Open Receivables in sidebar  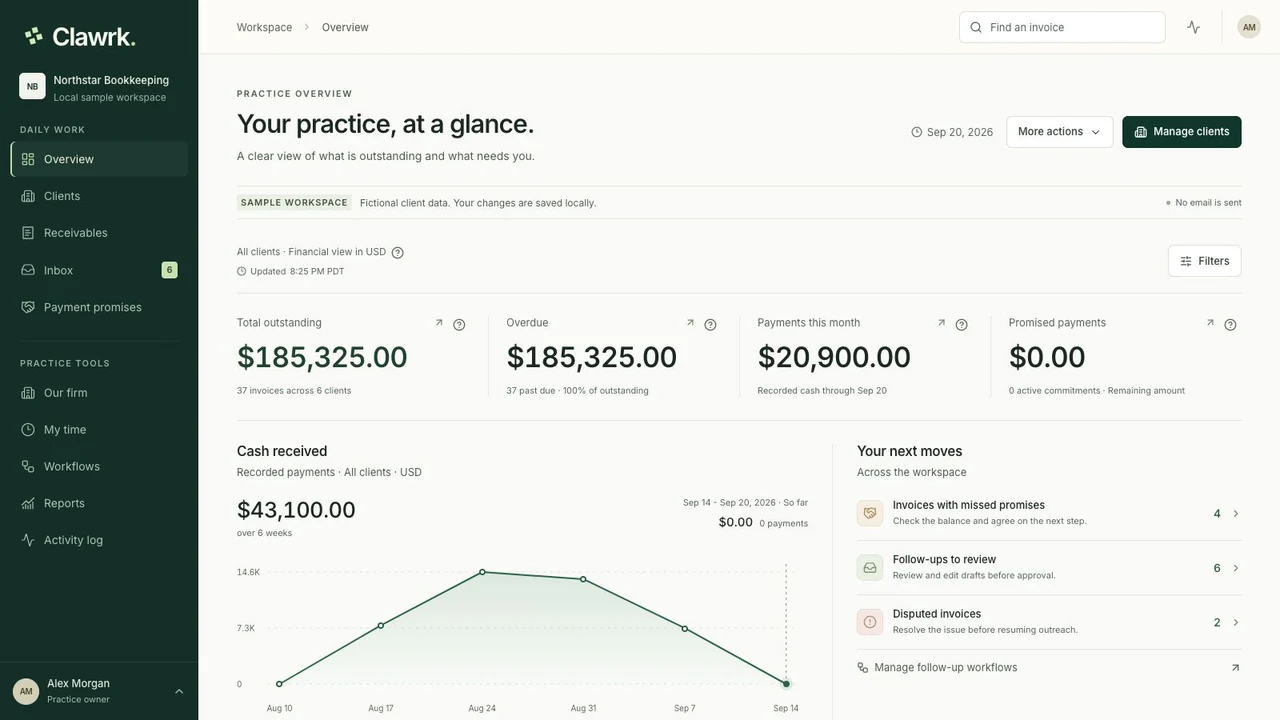coord(99,233)
